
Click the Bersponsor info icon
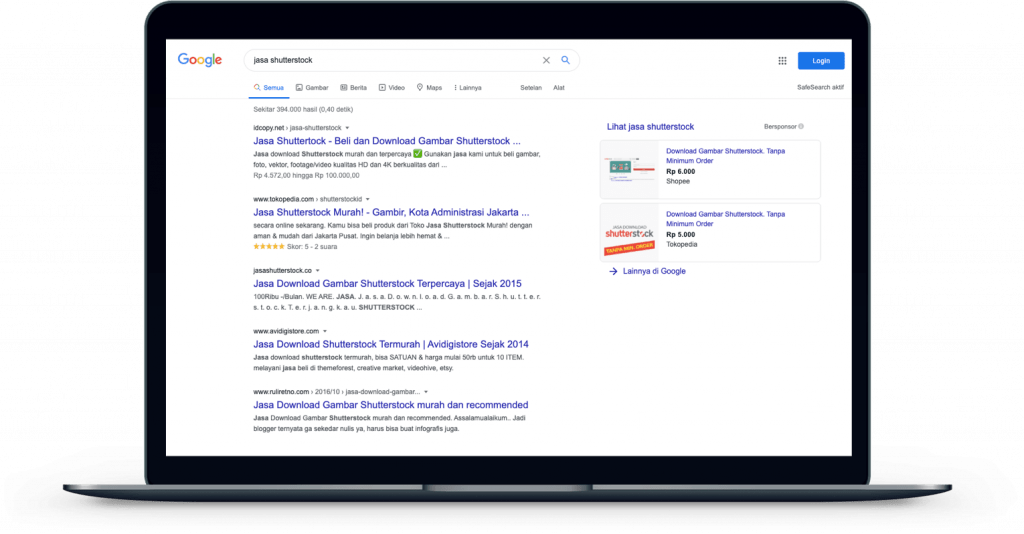click(801, 127)
